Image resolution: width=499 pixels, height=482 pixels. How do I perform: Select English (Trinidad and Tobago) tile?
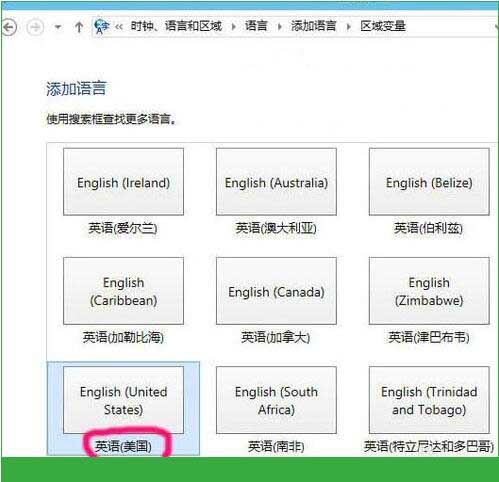coord(429,400)
